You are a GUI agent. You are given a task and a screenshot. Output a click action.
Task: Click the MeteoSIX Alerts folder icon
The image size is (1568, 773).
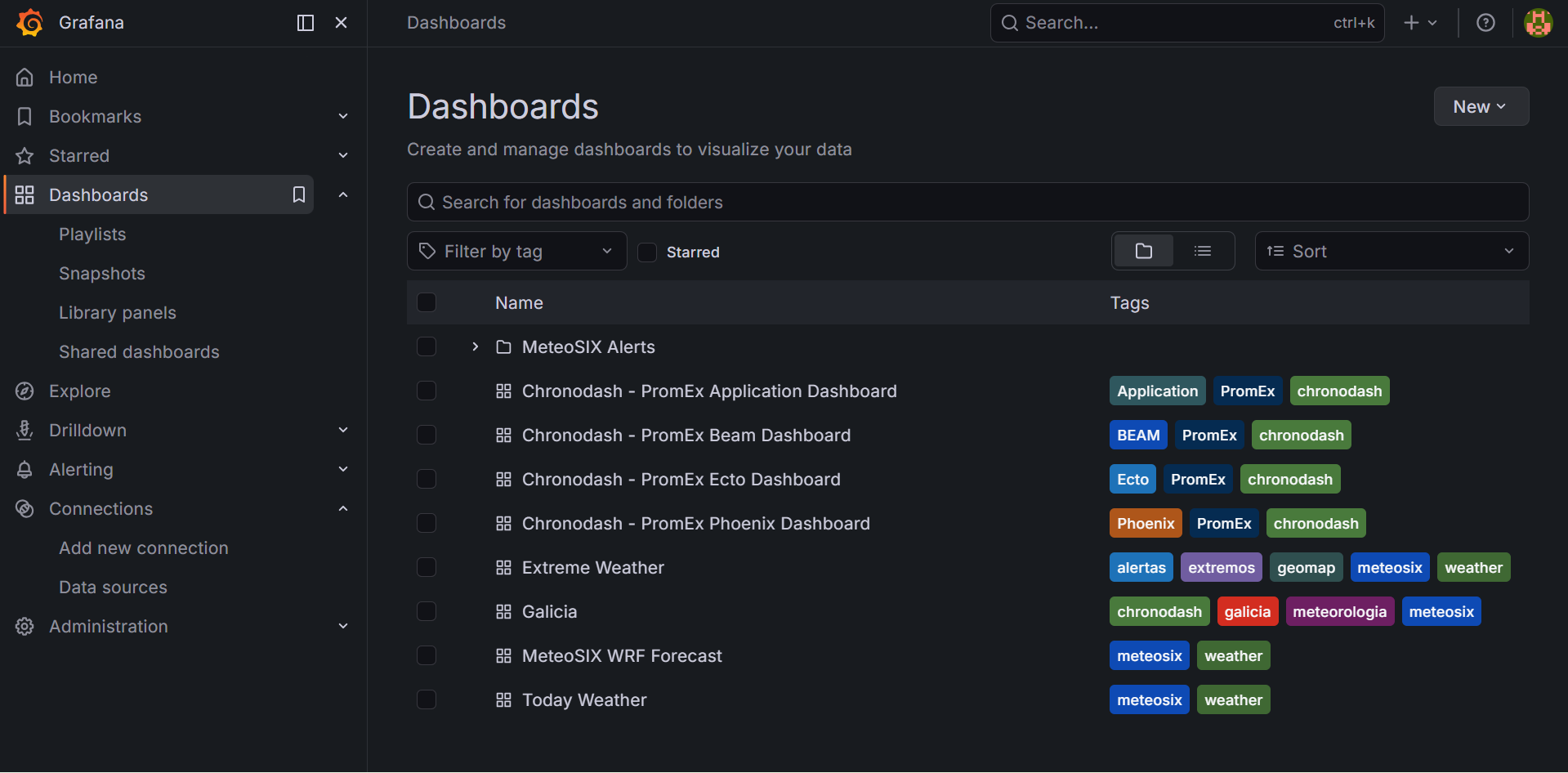pos(503,347)
